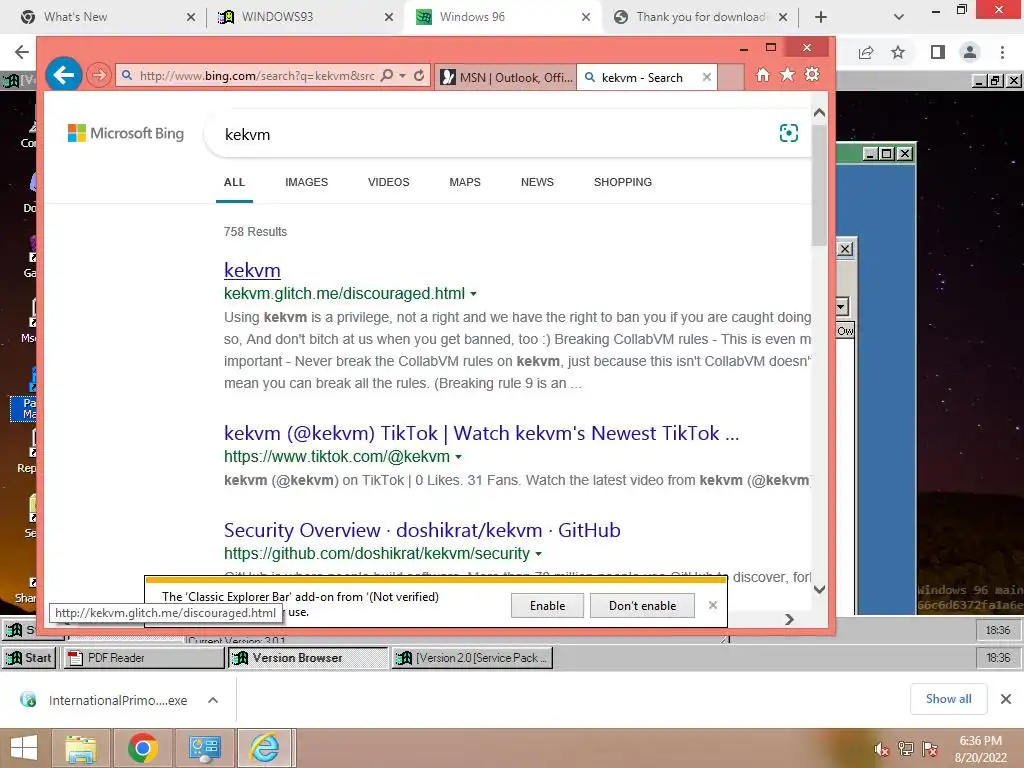Dismiss the add-on notification bar
Screen dimensions: 1024x768
(x=712, y=605)
